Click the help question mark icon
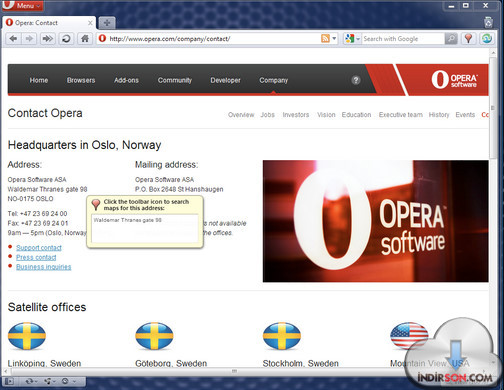The height and width of the screenshot is (390, 504). point(356,80)
